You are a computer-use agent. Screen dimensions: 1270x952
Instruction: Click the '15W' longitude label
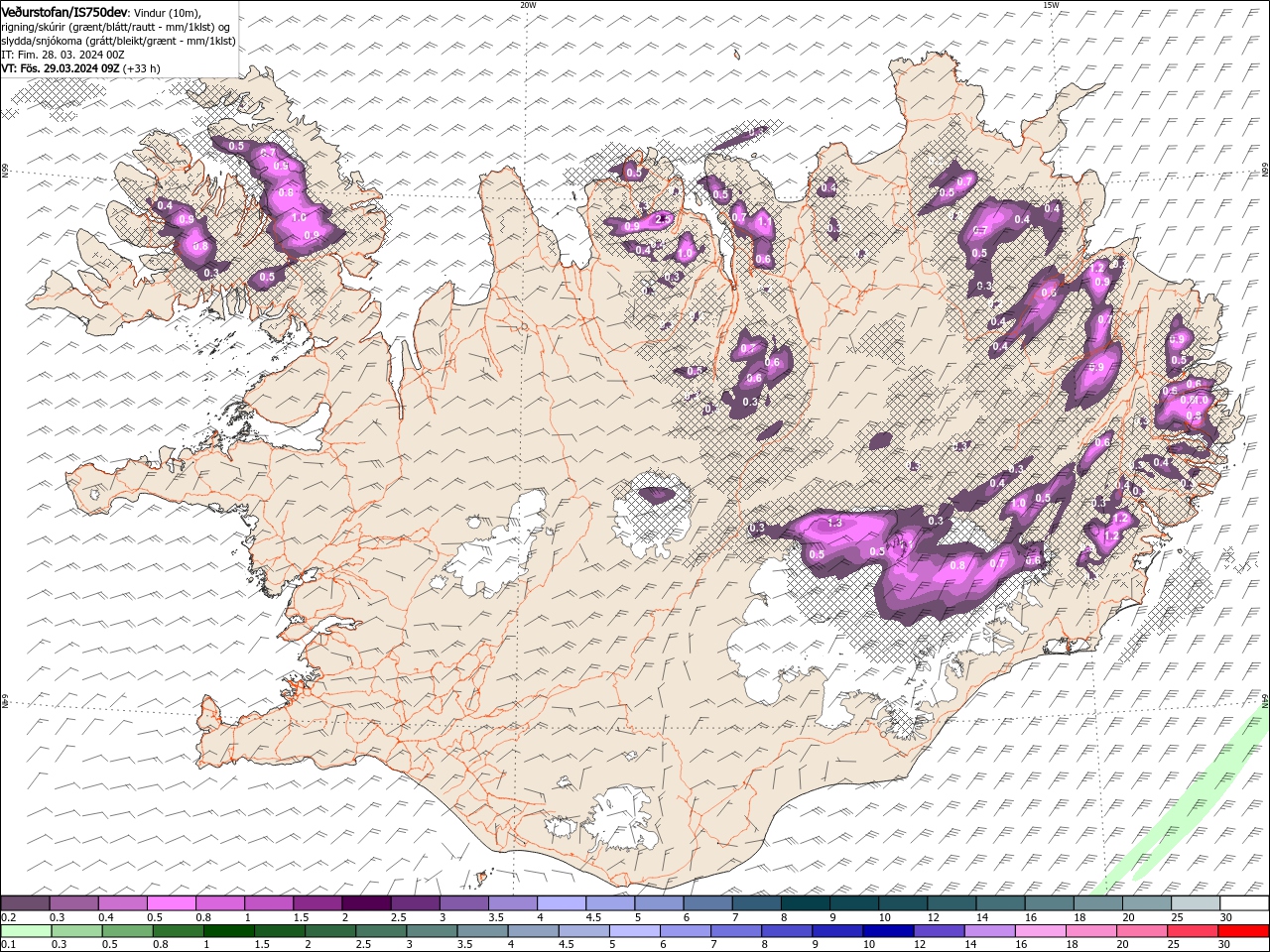(1051, 5)
